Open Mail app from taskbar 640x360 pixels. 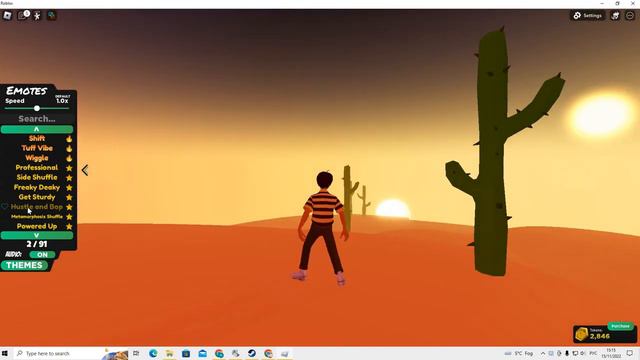pyautogui.click(x=202, y=353)
